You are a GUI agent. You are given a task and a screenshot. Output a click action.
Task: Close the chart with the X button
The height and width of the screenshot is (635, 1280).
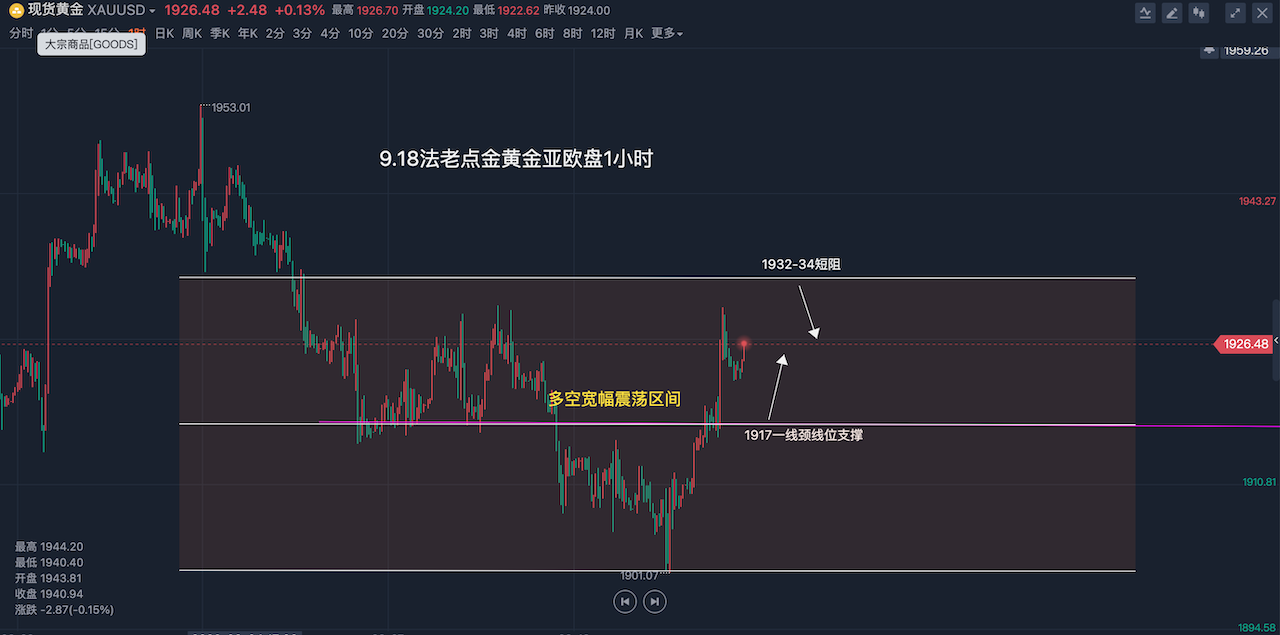(1262, 13)
